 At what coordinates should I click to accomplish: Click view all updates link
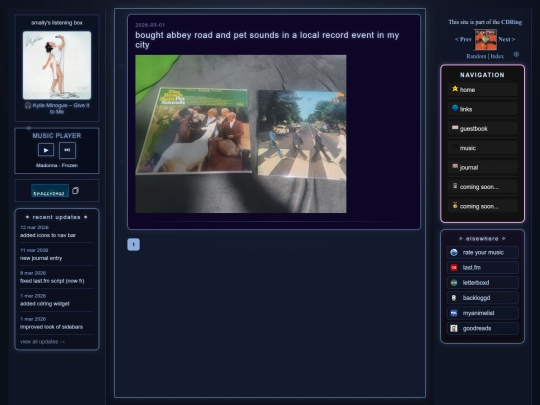pos(42,342)
